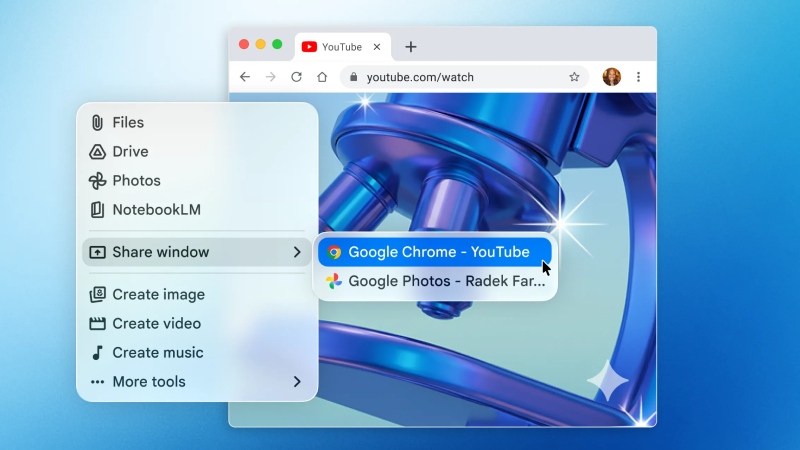Click the Files paperclip icon
The height and width of the screenshot is (450, 800).
click(97, 122)
